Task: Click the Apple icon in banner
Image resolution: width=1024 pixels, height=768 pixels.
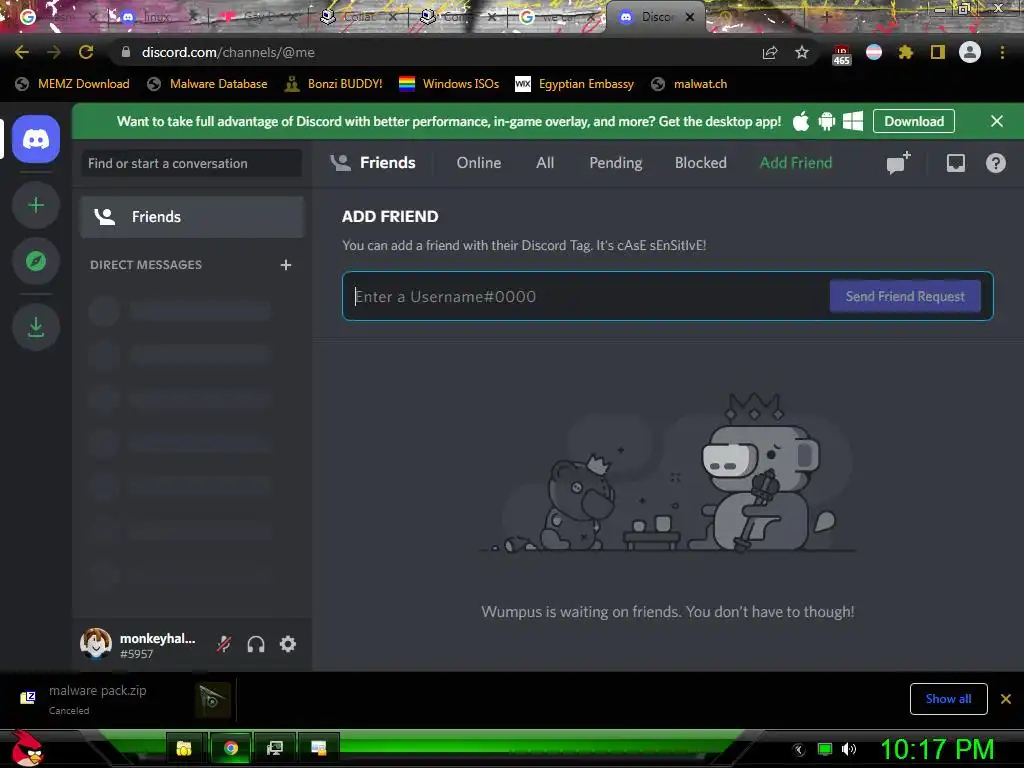Action: click(x=801, y=121)
